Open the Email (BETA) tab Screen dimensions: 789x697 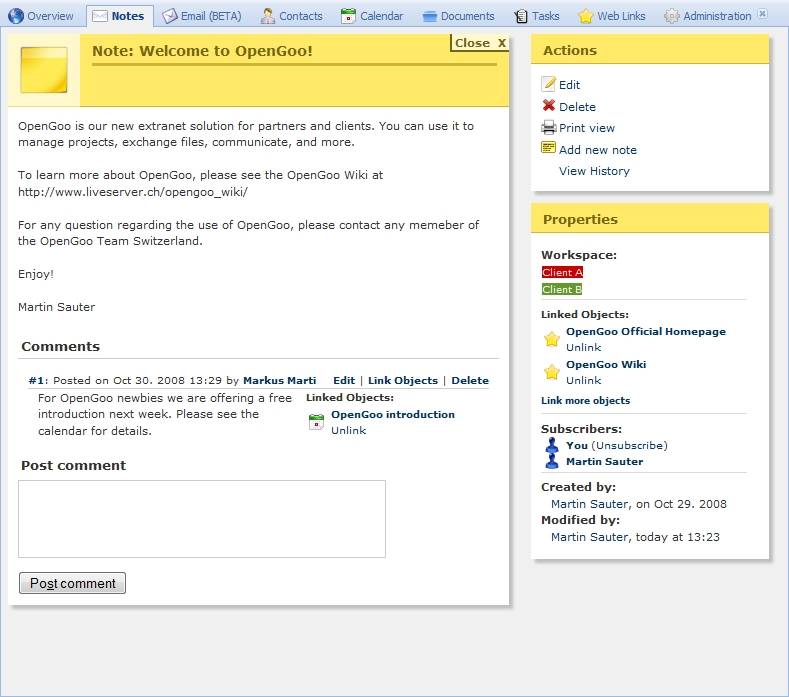(x=201, y=16)
